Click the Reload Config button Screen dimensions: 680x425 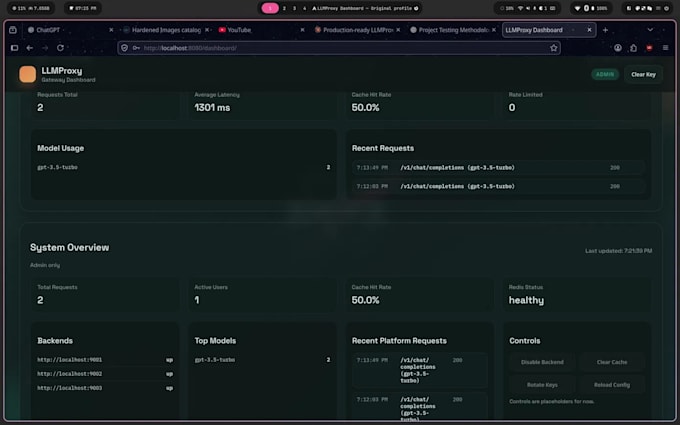pos(611,385)
